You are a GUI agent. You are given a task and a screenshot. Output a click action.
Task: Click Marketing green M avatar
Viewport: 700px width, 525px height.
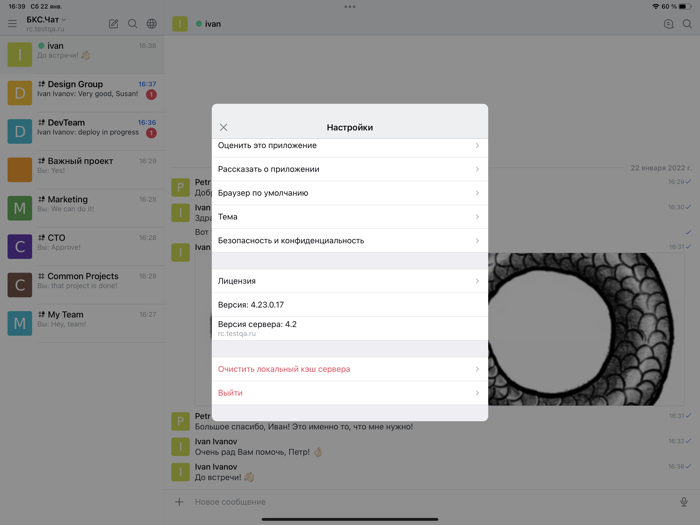[x=20, y=208]
